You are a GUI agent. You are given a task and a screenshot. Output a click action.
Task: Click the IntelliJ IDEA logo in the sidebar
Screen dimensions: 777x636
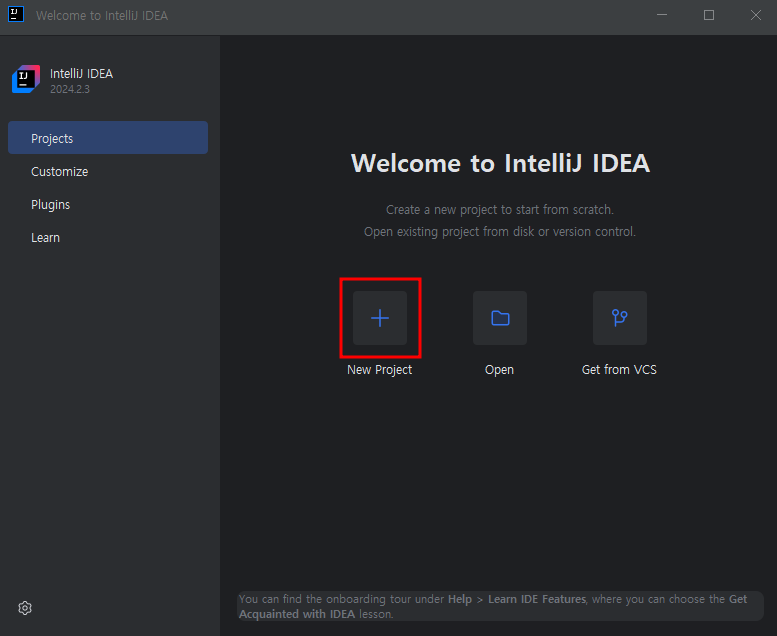[26, 79]
